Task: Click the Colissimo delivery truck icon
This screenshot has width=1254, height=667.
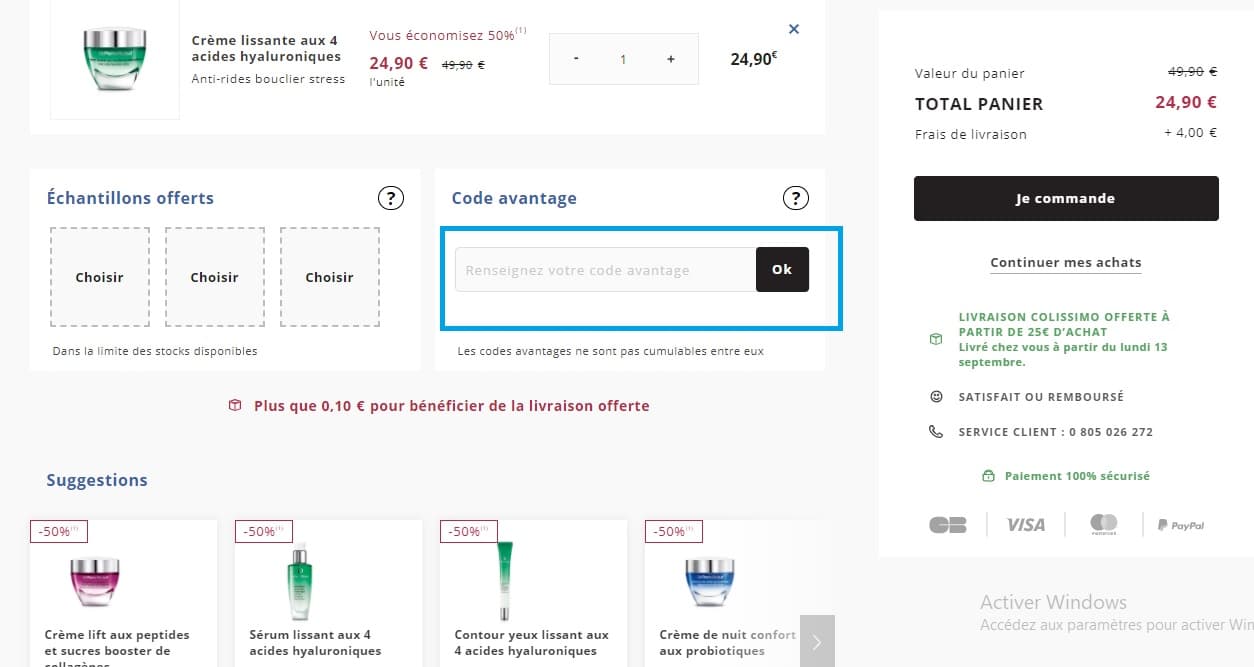Action: [x=935, y=339]
